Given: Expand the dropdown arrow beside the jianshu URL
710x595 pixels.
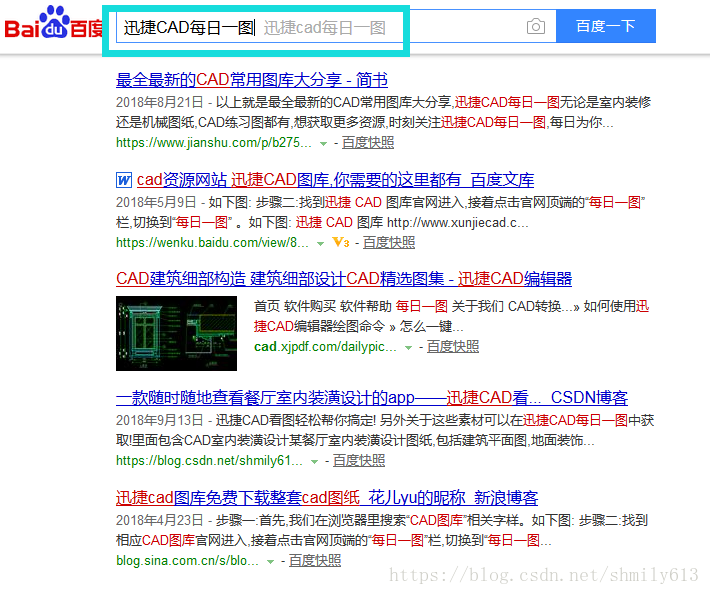Looking at the screenshot, I should (x=323, y=144).
